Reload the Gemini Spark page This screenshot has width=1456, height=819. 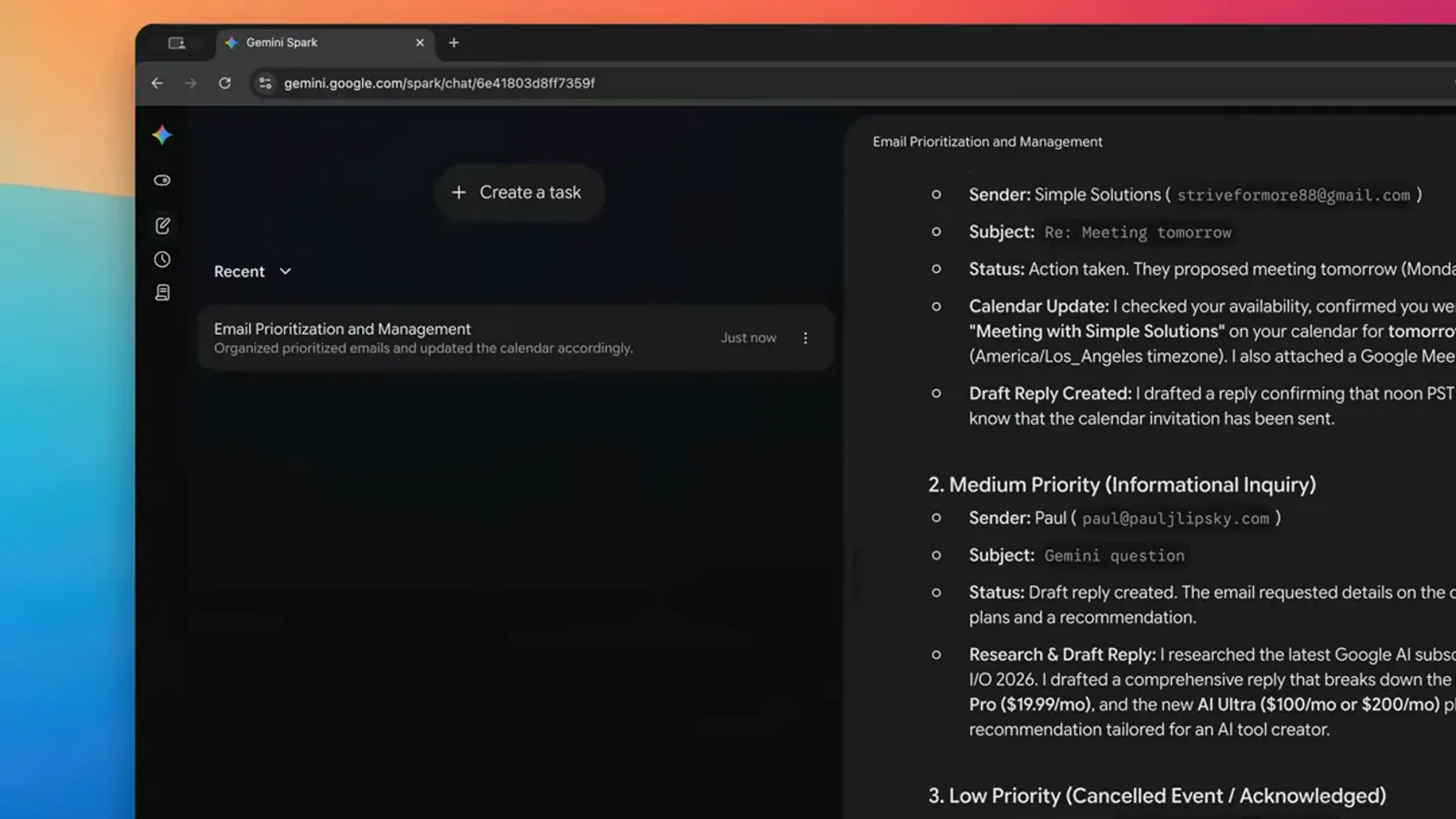click(x=225, y=83)
